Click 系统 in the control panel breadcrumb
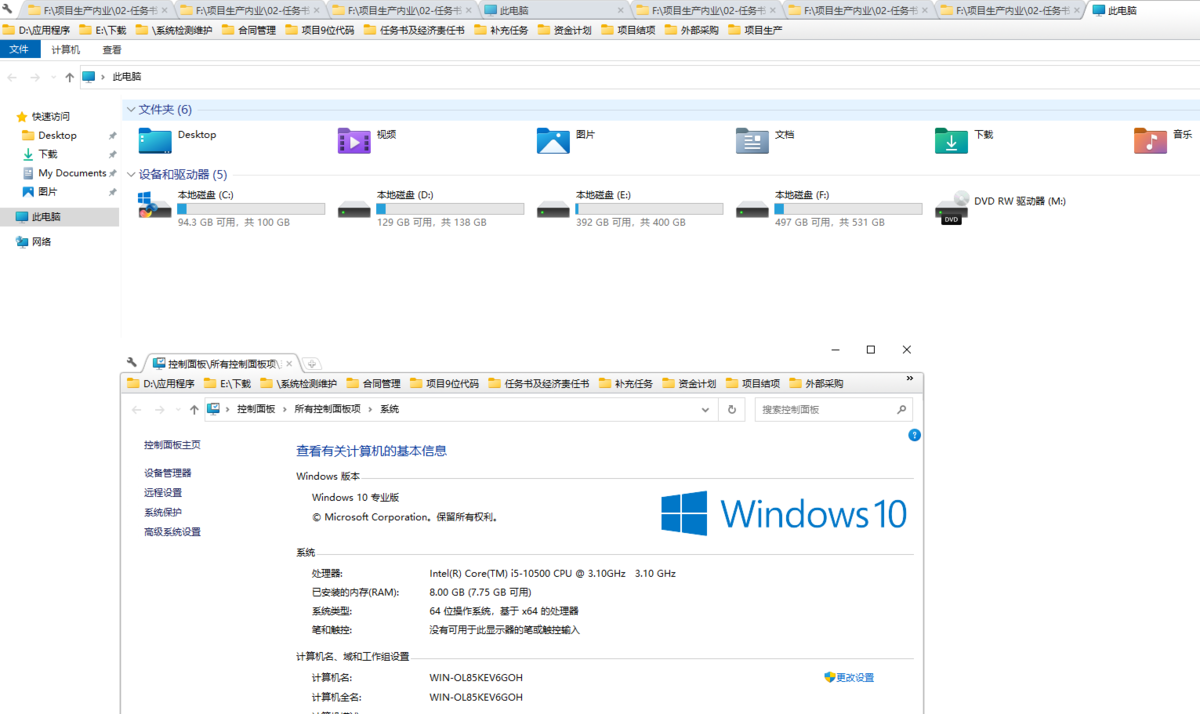Screen dimensions: 1200x714 [x=389, y=410]
